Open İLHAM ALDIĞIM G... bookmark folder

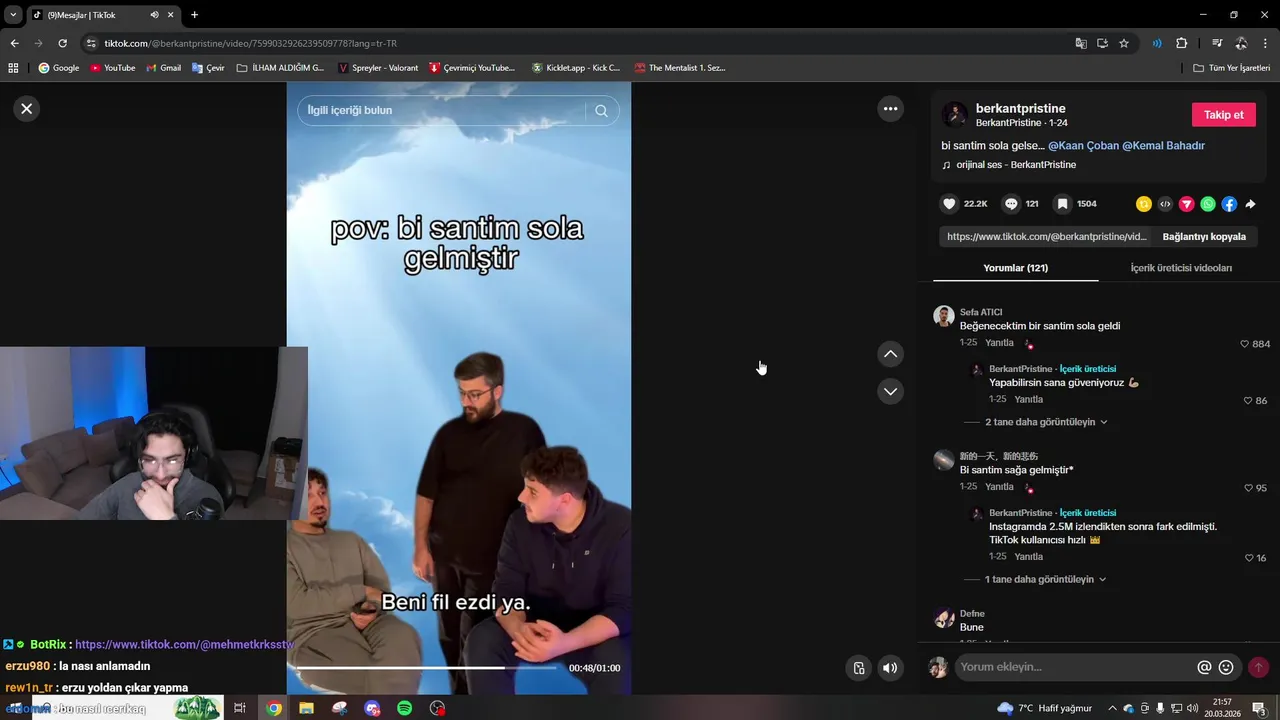tap(281, 68)
